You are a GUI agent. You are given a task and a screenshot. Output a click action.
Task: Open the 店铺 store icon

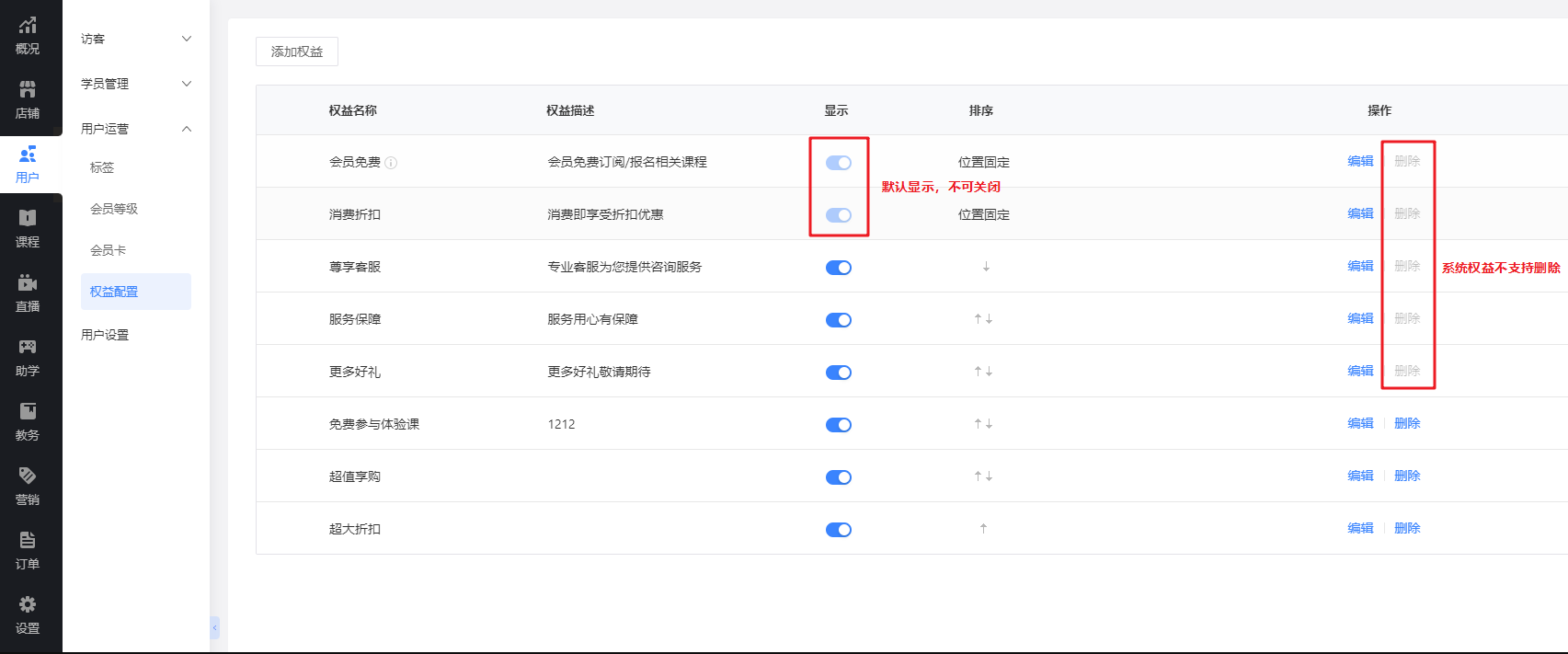(x=28, y=90)
